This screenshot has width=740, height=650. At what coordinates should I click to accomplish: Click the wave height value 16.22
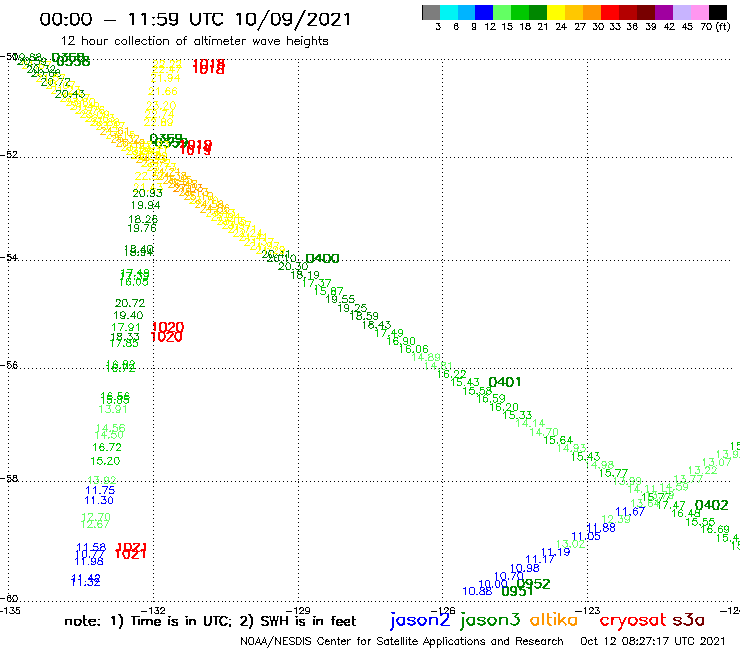pyautogui.click(x=452, y=374)
